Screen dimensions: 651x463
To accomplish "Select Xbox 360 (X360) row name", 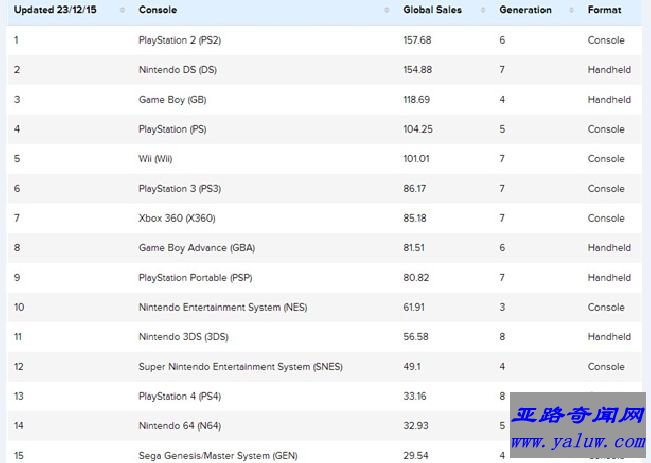I will click(177, 218).
